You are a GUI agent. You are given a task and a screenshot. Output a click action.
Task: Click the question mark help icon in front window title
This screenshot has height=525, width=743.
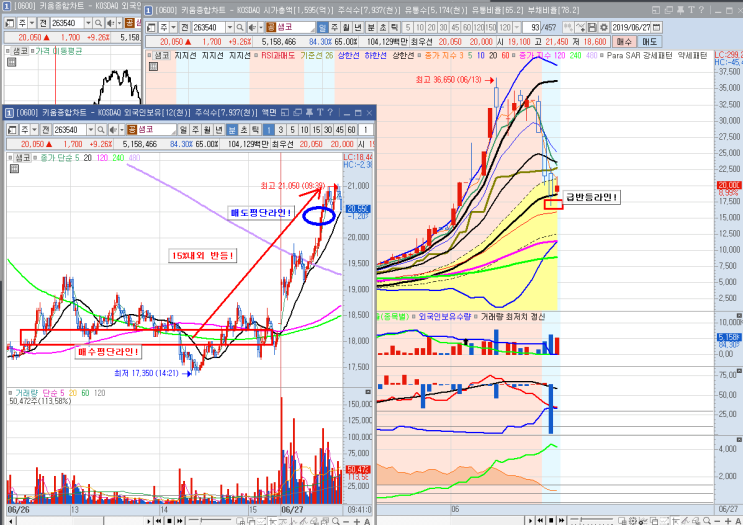pyautogui.click(x=330, y=112)
